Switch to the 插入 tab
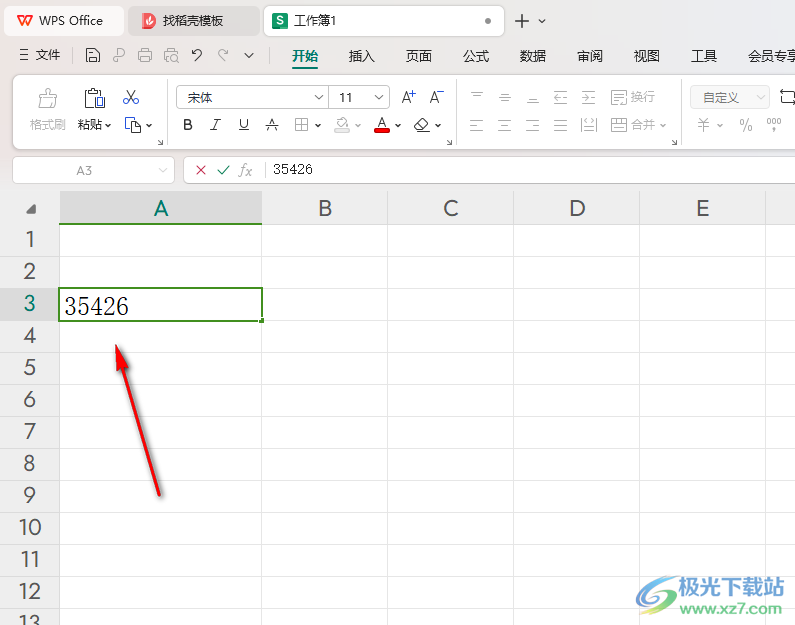The image size is (795, 625). (362, 56)
